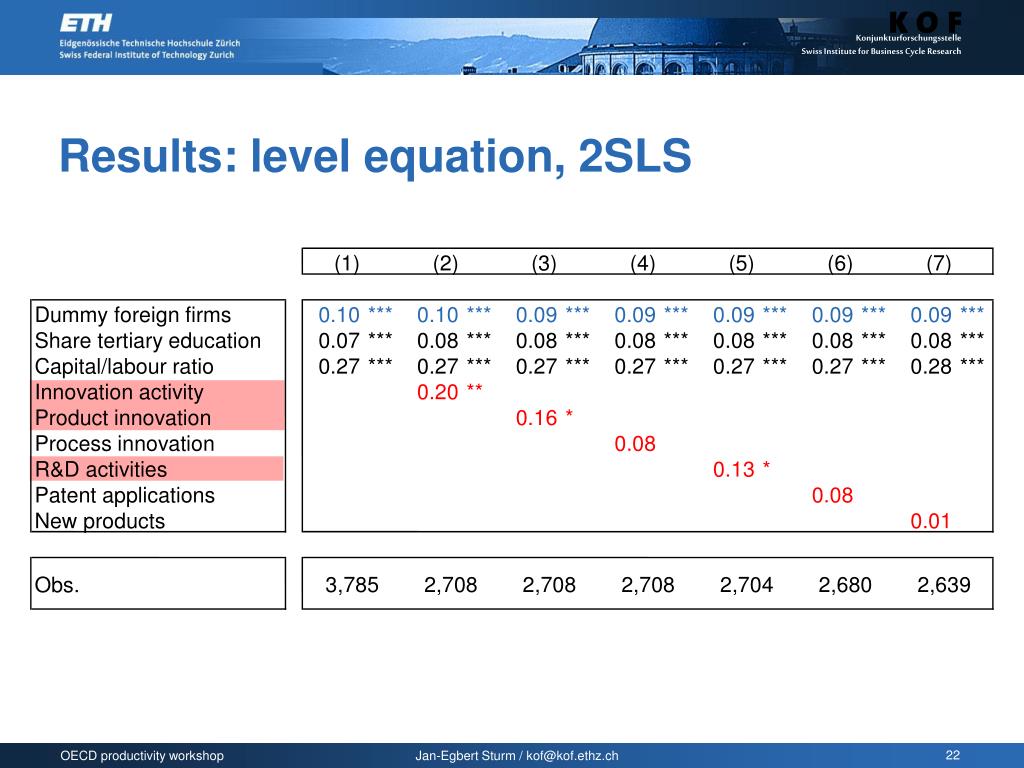Click the 0.07 Share tertiary education value

(x=339, y=341)
